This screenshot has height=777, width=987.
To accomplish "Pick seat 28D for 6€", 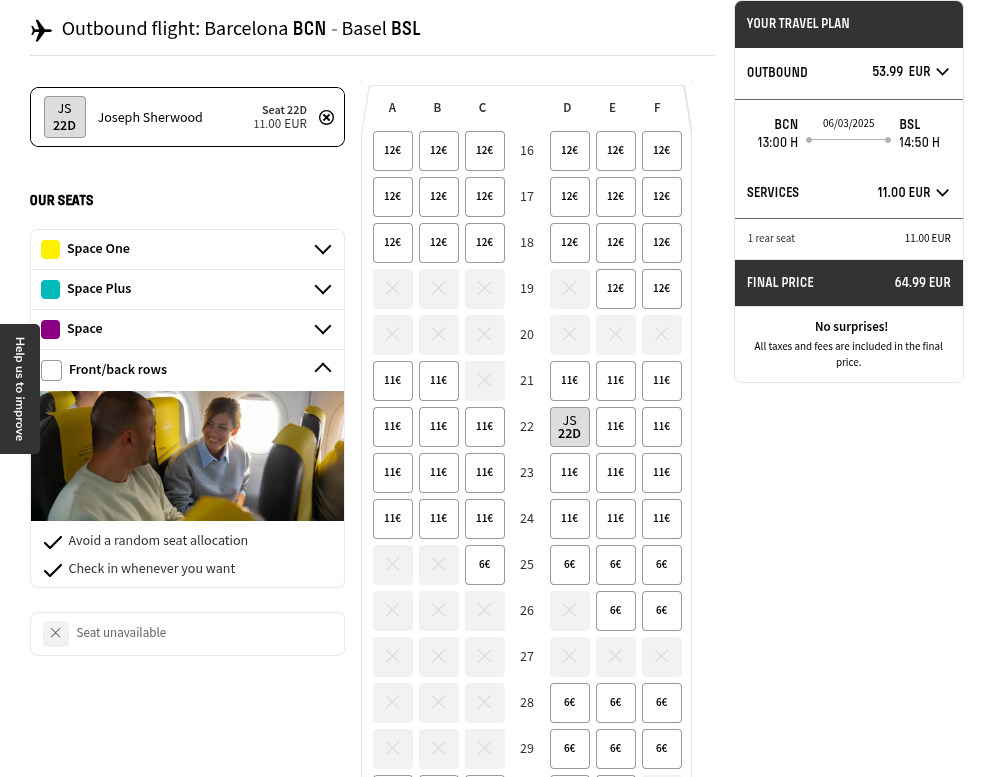I will pyautogui.click(x=570, y=703).
